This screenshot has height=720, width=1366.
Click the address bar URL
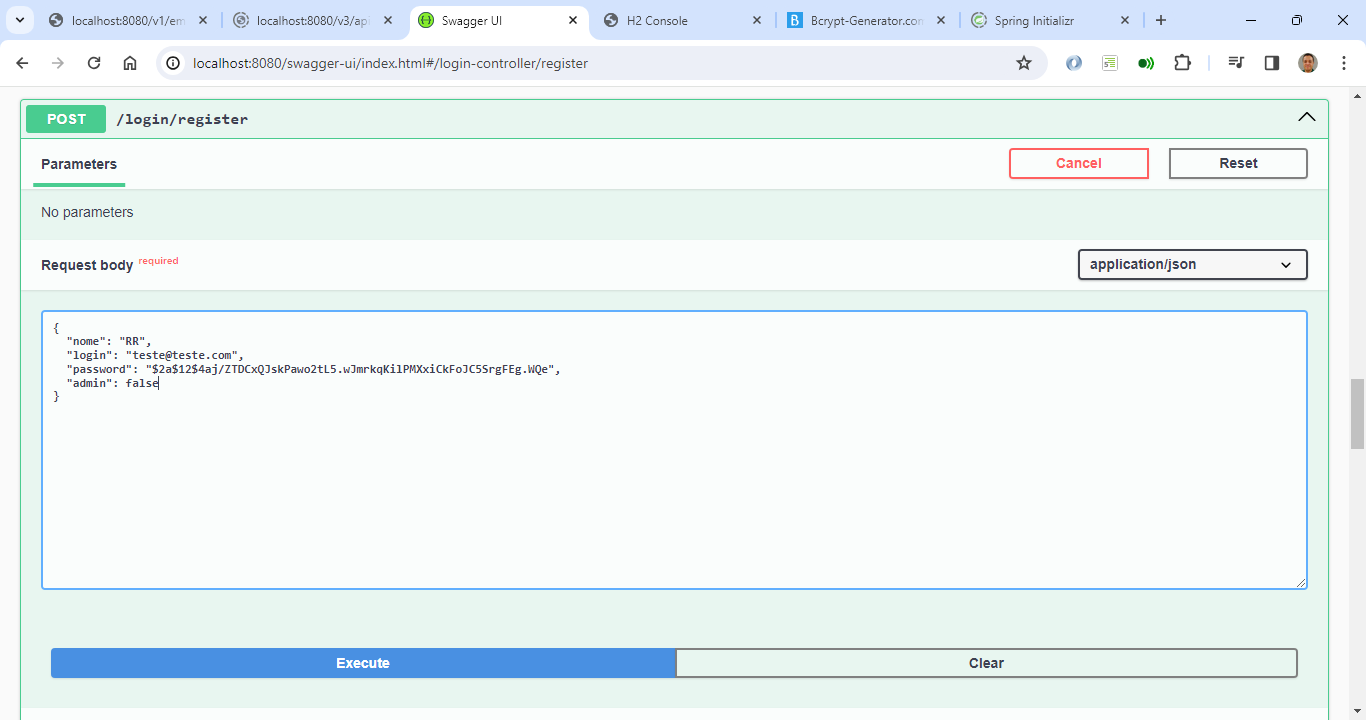click(x=390, y=63)
